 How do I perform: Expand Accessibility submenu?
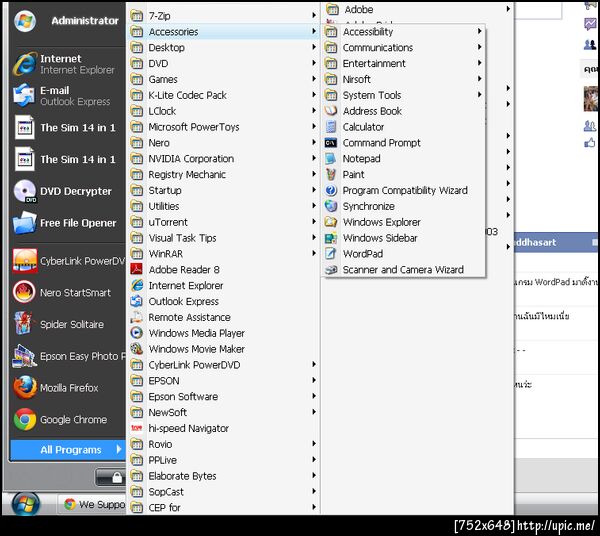tap(404, 31)
